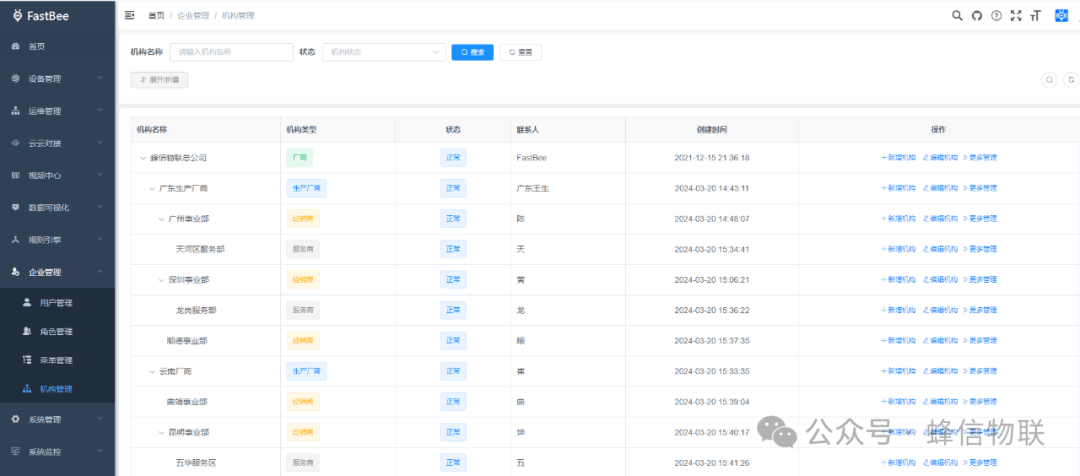The image size is (1080, 476).
Task: Collapse the 深圳事业部 tree row
Action: [x=162, y=280]
